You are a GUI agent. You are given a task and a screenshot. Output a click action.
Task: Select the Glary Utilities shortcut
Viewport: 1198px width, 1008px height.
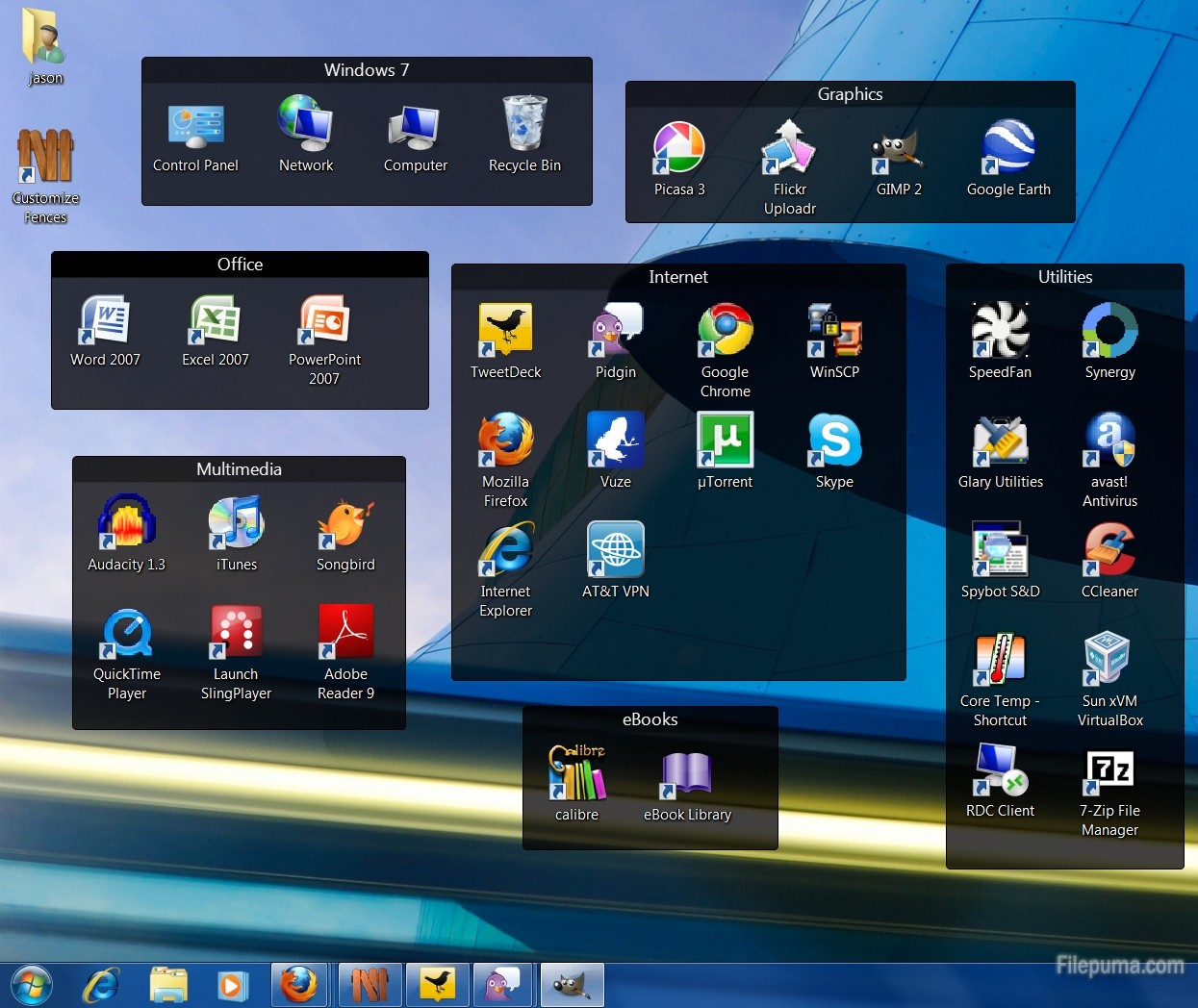point(1001,451)
